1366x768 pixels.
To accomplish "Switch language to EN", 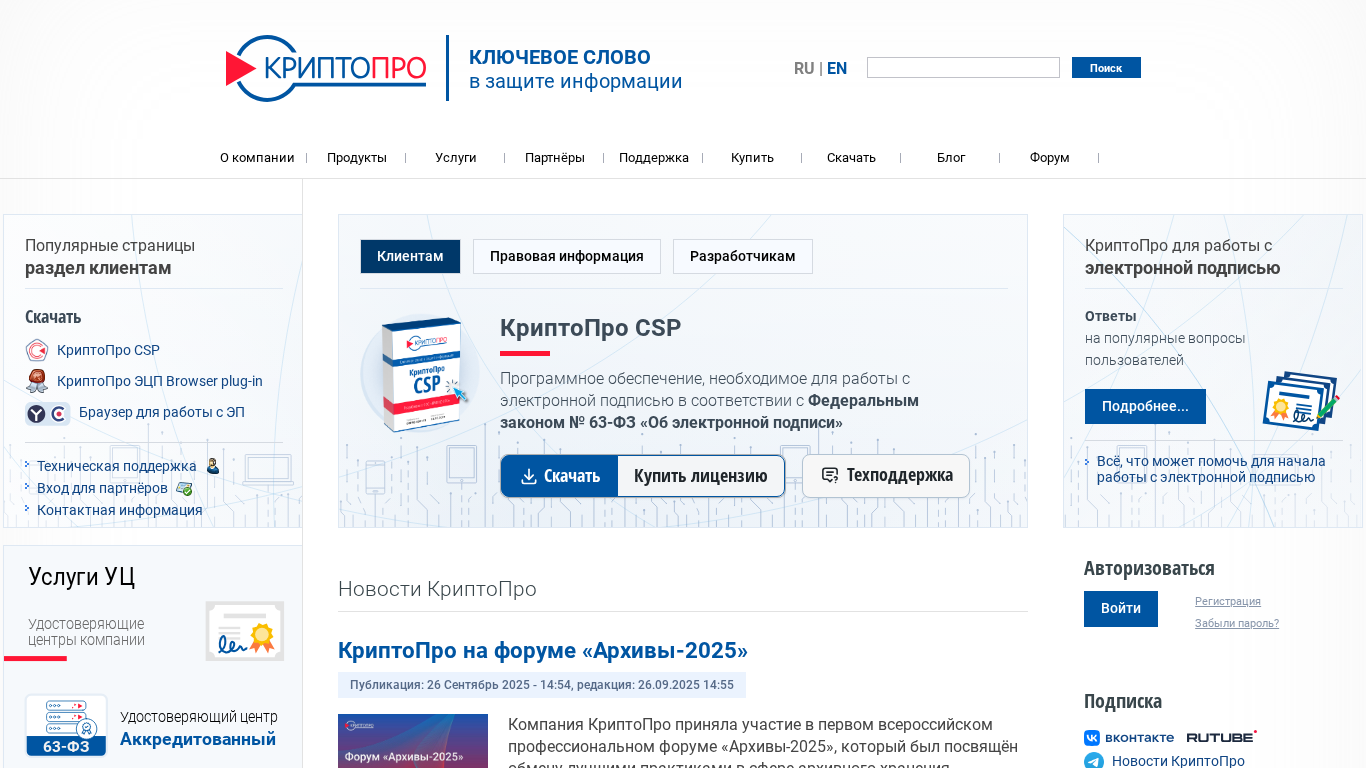I will point(837,68).
